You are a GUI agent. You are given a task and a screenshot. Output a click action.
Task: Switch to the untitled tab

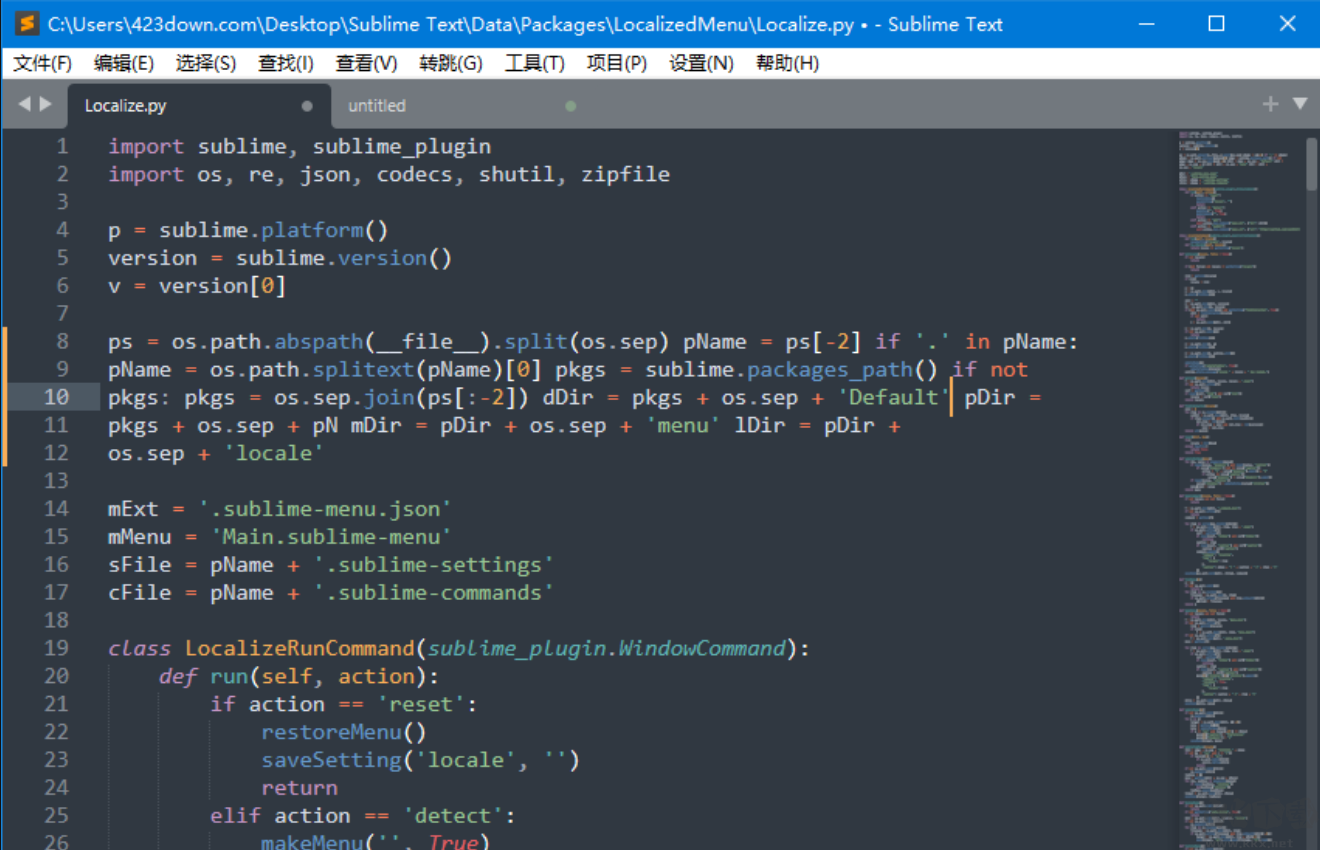[377, 106]
